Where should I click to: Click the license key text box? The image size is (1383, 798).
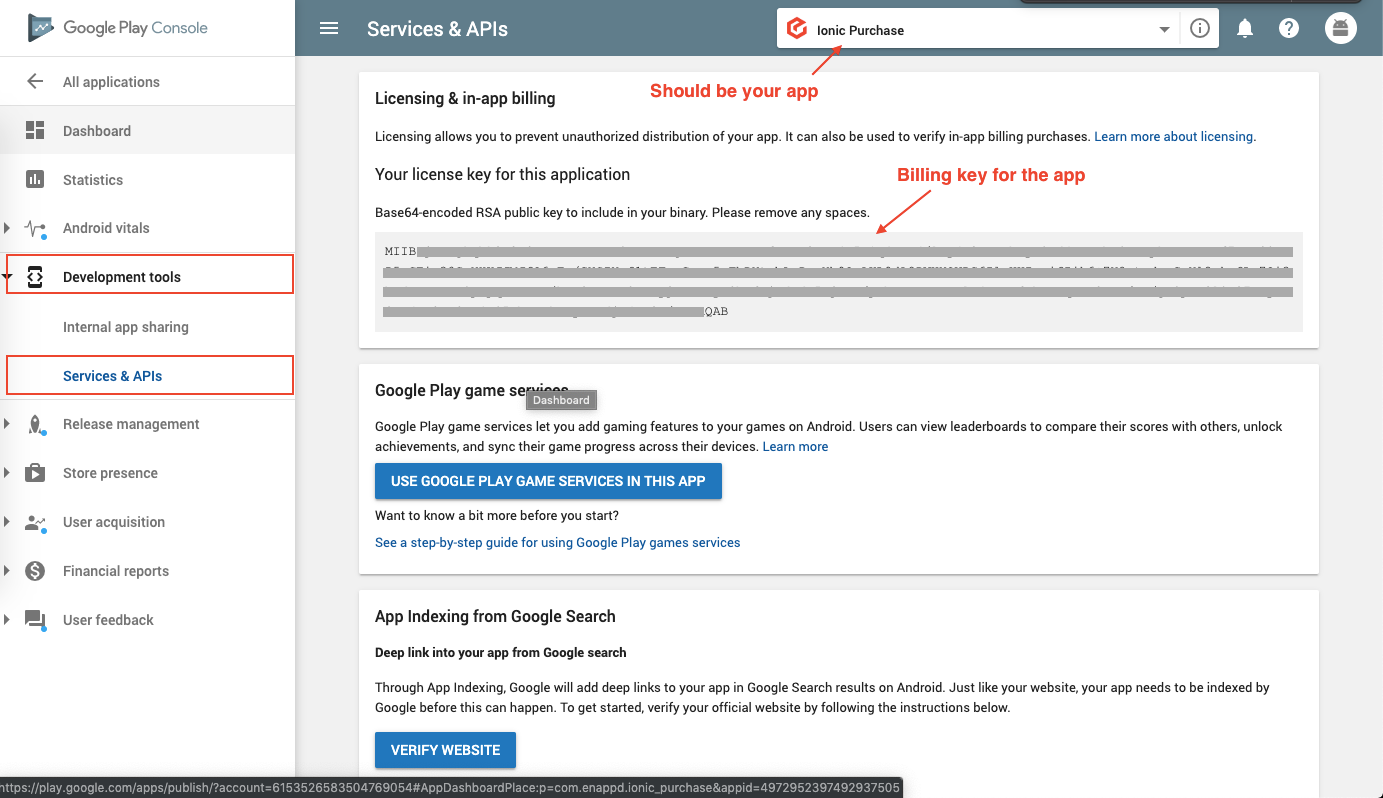(838, 282)
